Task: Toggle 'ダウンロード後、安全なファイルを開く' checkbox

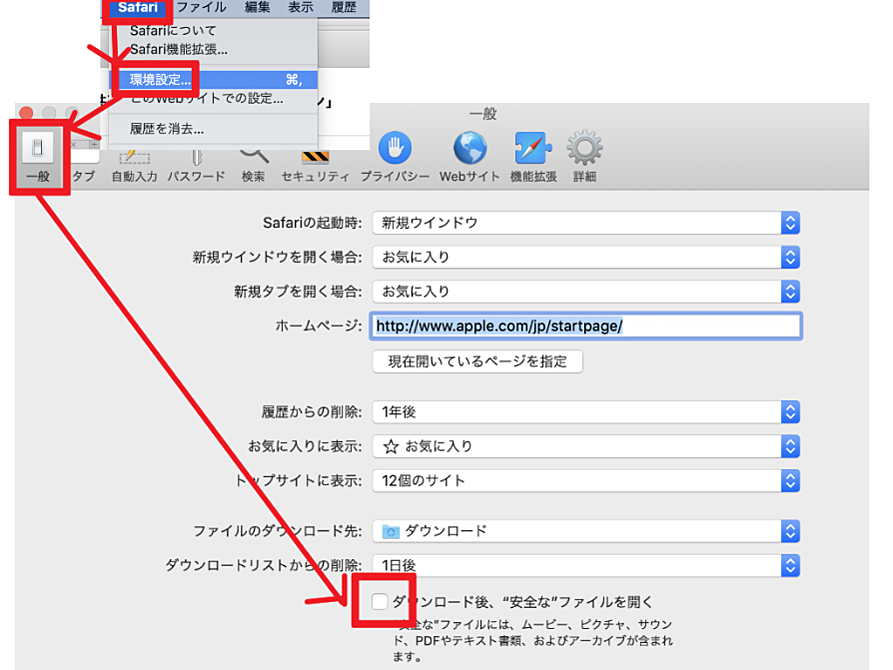Action: [379, 602]
